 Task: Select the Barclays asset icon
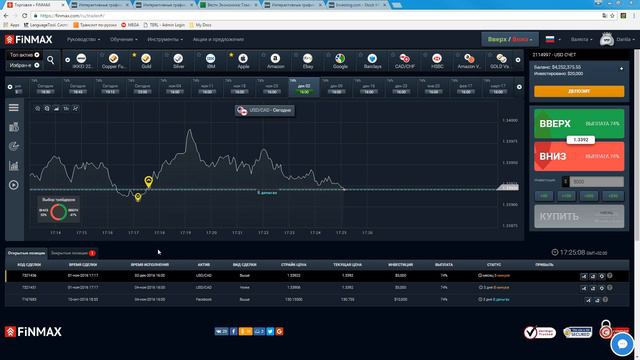[x=372, y=59]
